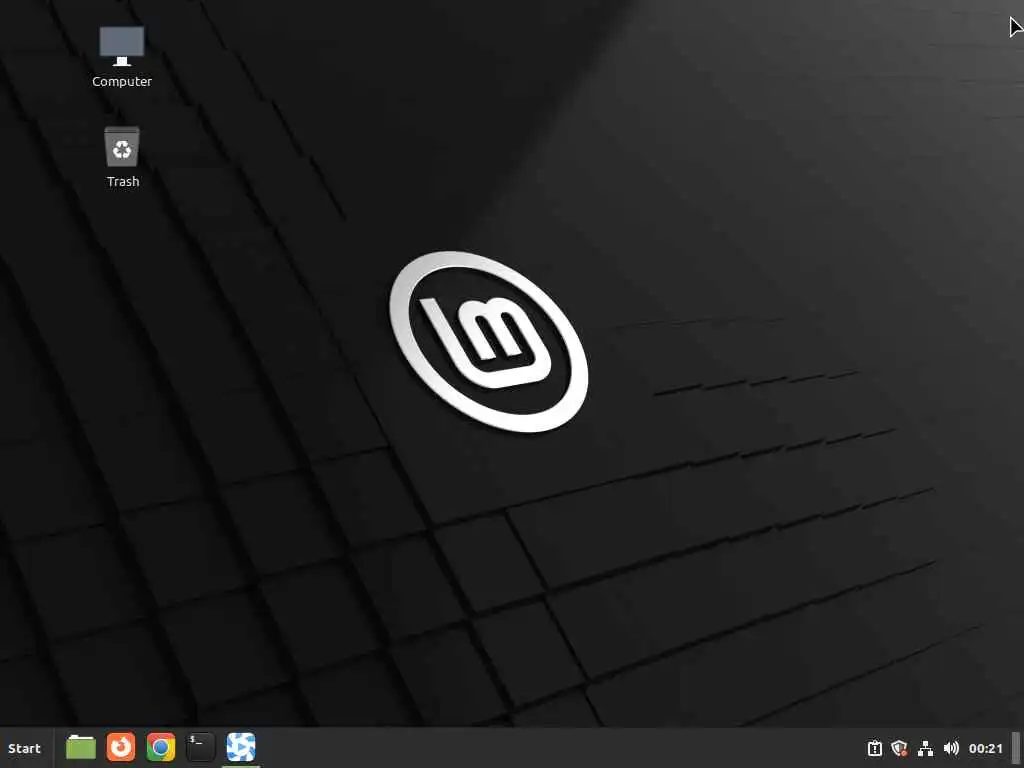The height and width of the screenshot is (768, 1024).
Task: Open the Start menu
Action: click(24, 748)
